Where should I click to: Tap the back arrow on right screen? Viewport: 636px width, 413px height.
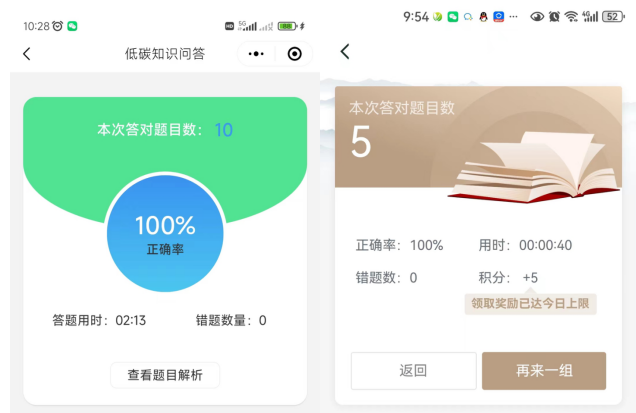click(345, 52)
